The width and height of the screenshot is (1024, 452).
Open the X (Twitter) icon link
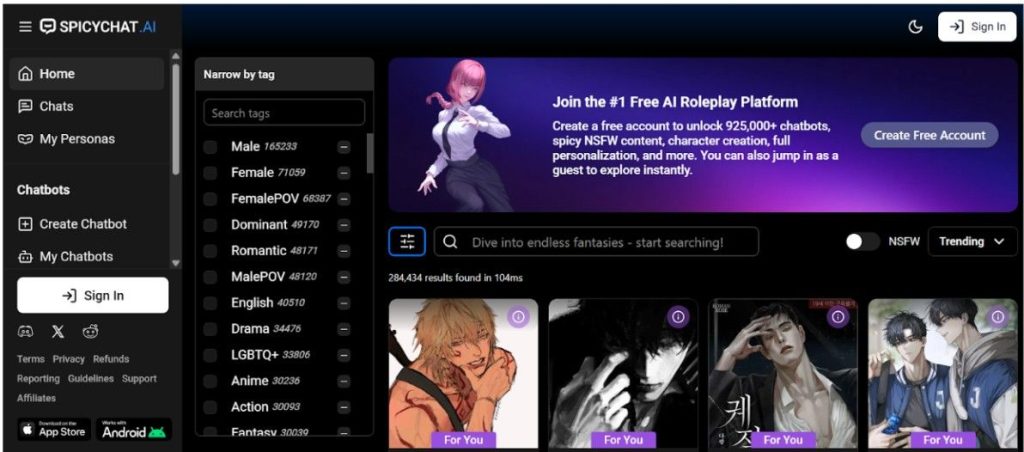(x=58, y=332)
